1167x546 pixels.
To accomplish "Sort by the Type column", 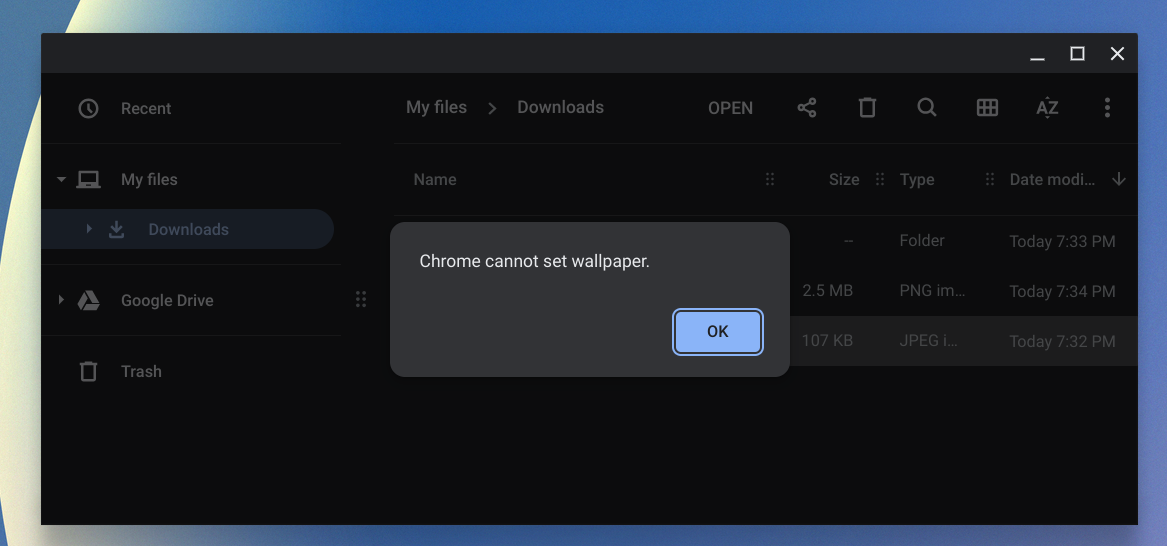I will [917, 179].
